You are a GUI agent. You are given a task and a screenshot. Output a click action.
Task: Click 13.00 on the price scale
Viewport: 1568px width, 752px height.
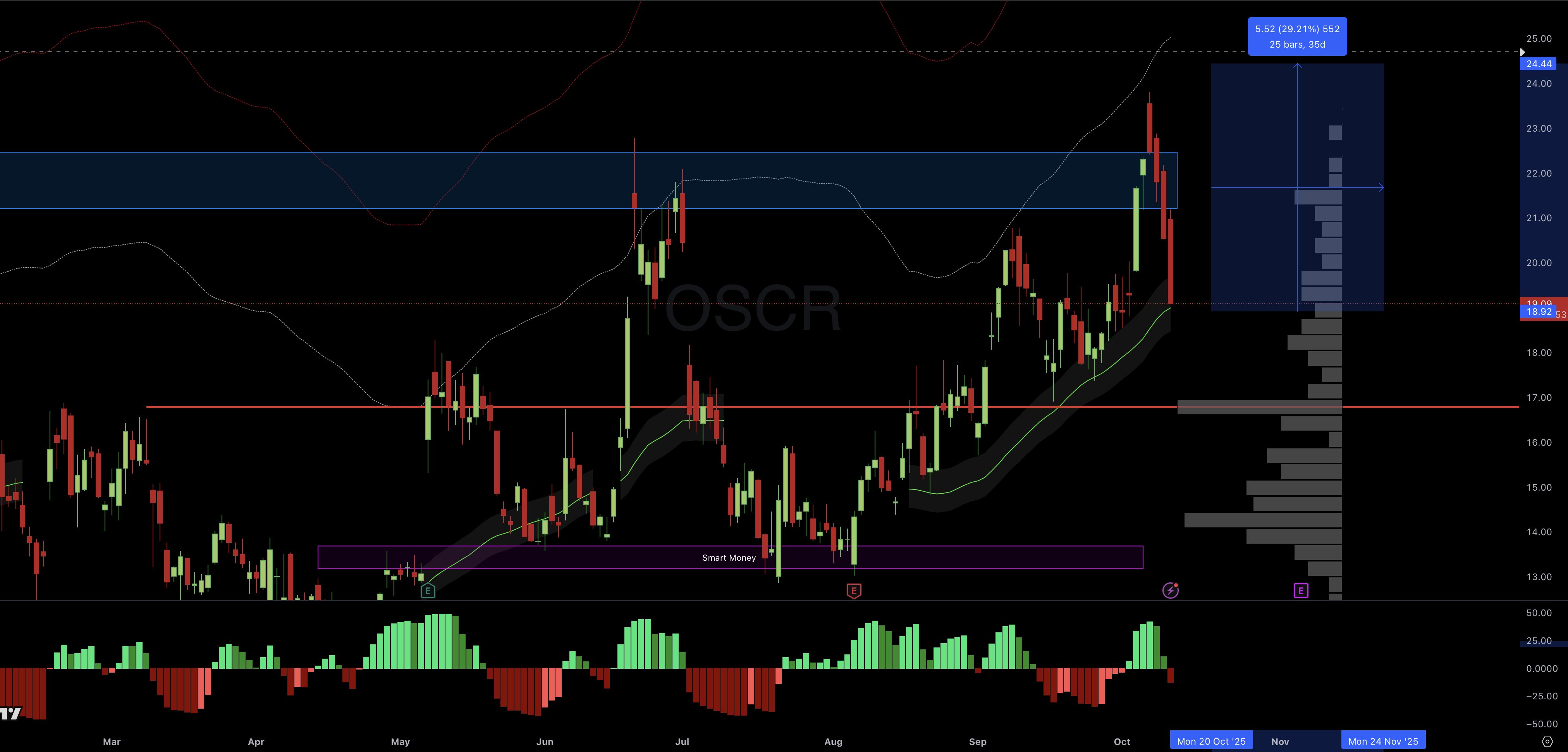click(x=1539, y=577)
